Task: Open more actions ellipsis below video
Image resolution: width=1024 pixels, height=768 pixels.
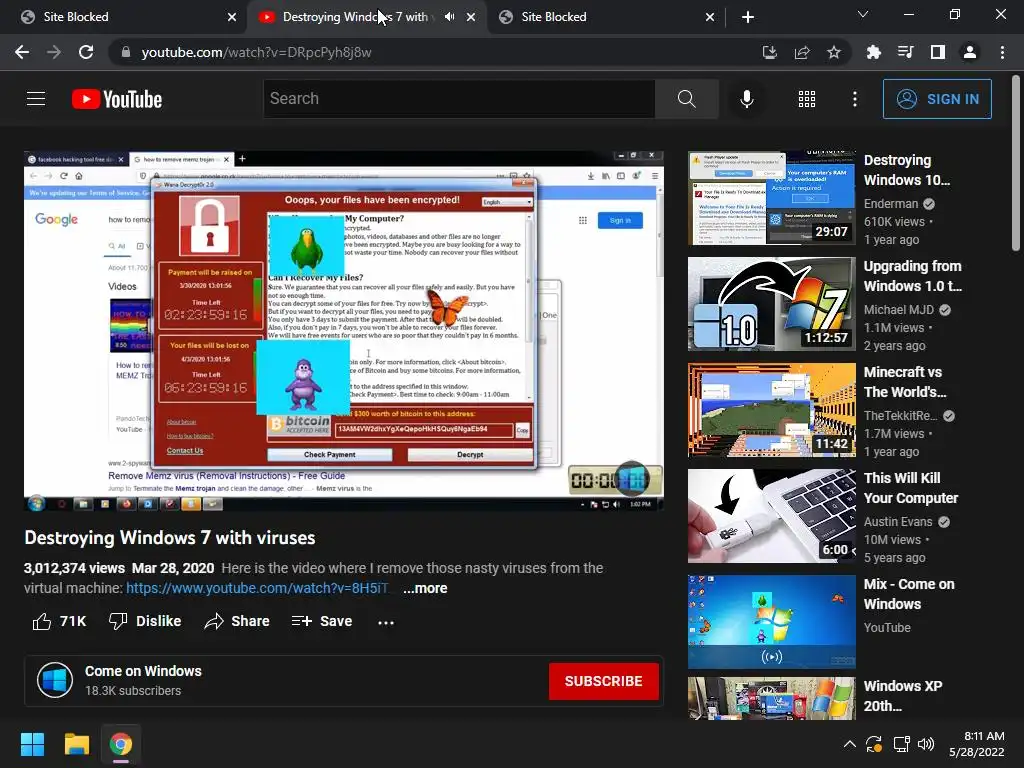Action: 386,622
